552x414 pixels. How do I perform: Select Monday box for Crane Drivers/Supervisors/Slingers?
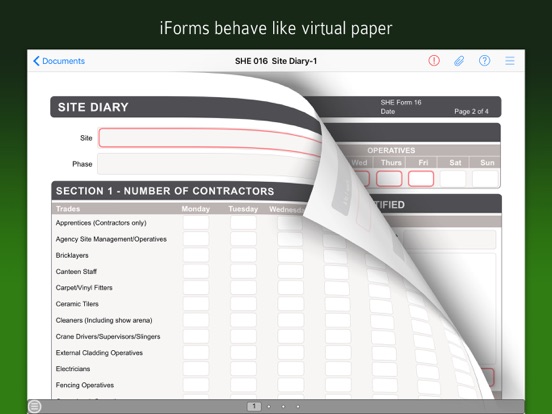(x=196, y=337)
